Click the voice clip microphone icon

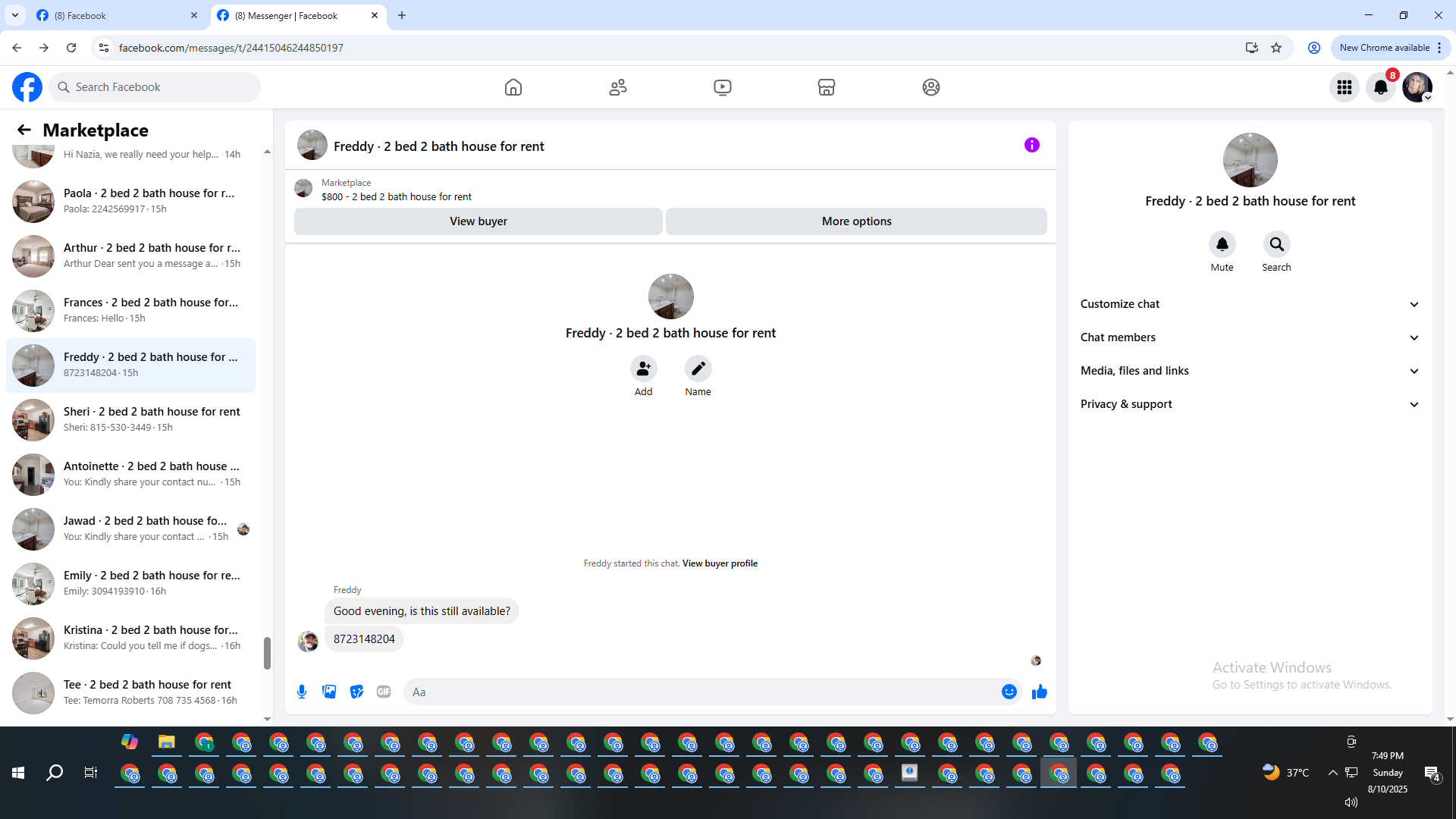[x=302, y=692]
